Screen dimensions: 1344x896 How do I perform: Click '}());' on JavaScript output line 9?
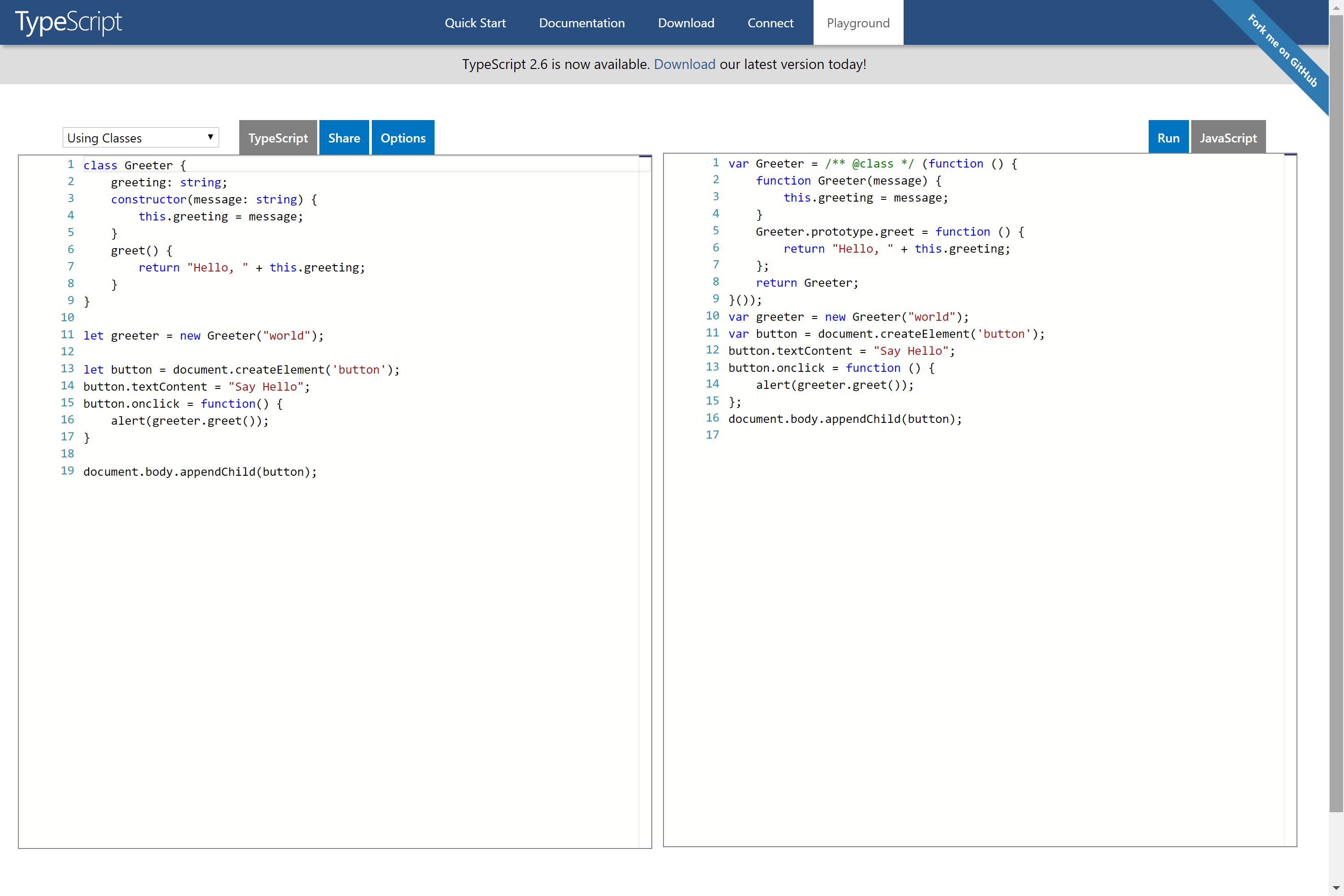point(745,300)
